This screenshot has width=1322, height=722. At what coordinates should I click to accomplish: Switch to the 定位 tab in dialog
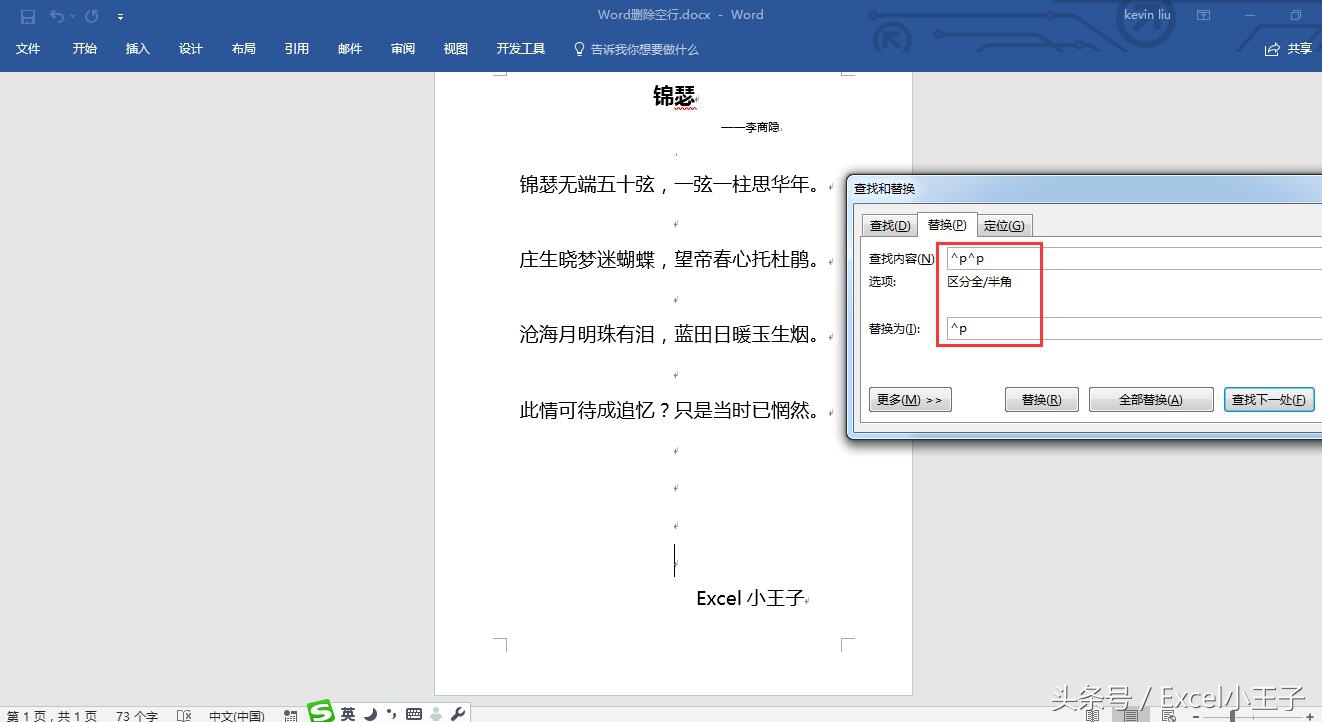[x=1004, y=225]
